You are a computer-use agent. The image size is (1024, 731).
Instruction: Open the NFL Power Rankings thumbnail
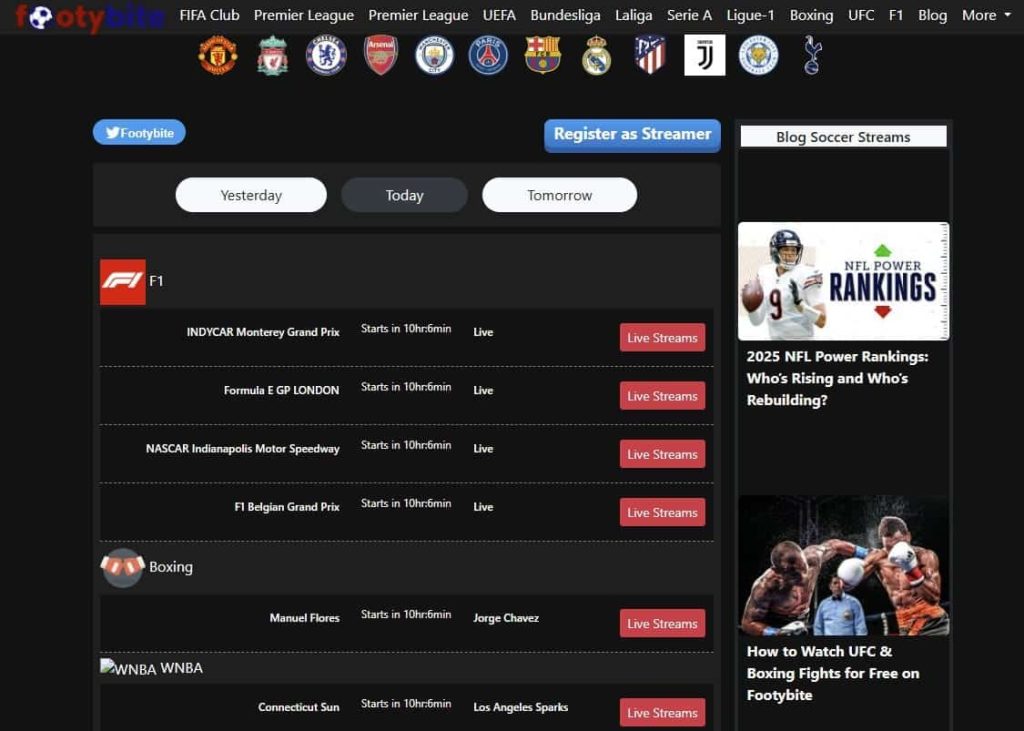click(843, 281)
